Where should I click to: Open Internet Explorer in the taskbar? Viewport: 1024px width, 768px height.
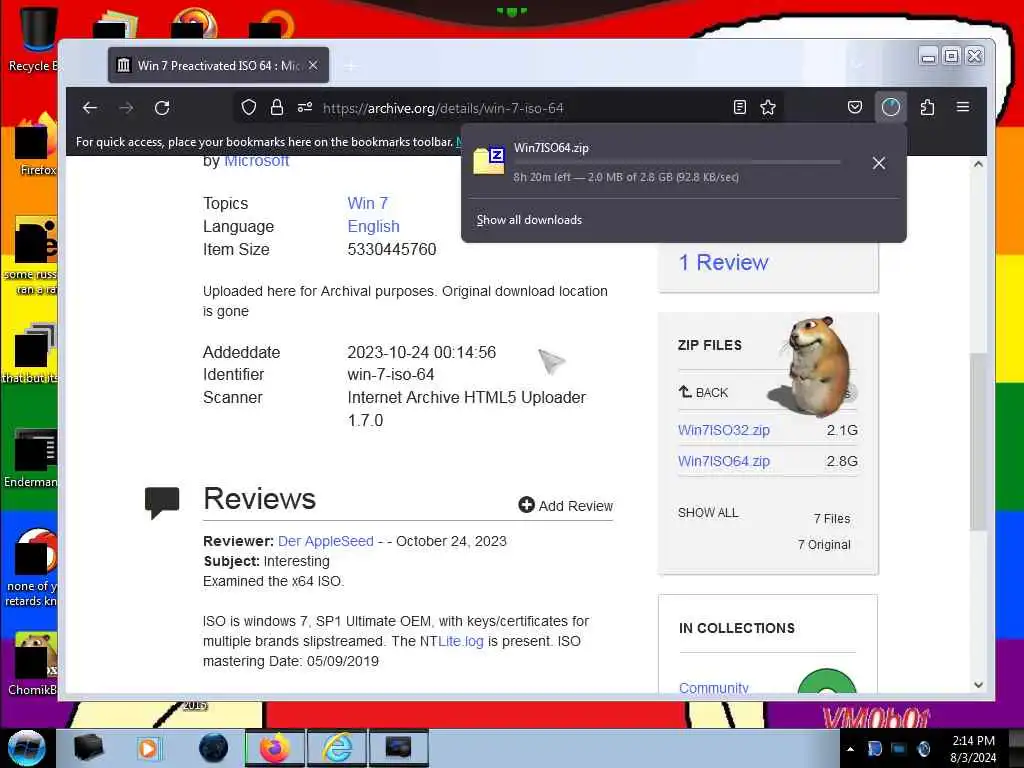(337, 748)
